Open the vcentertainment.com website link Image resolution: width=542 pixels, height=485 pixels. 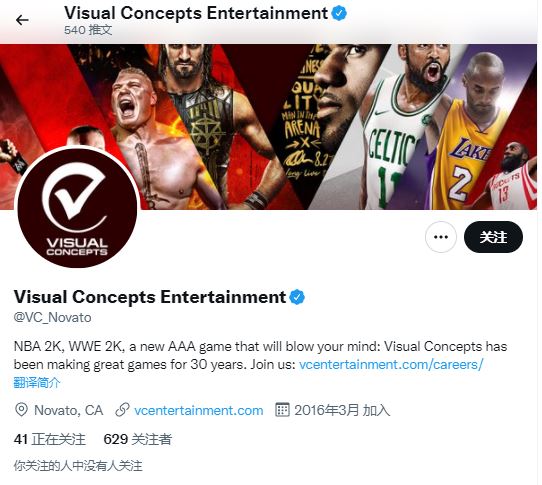(x=199, y=410)
